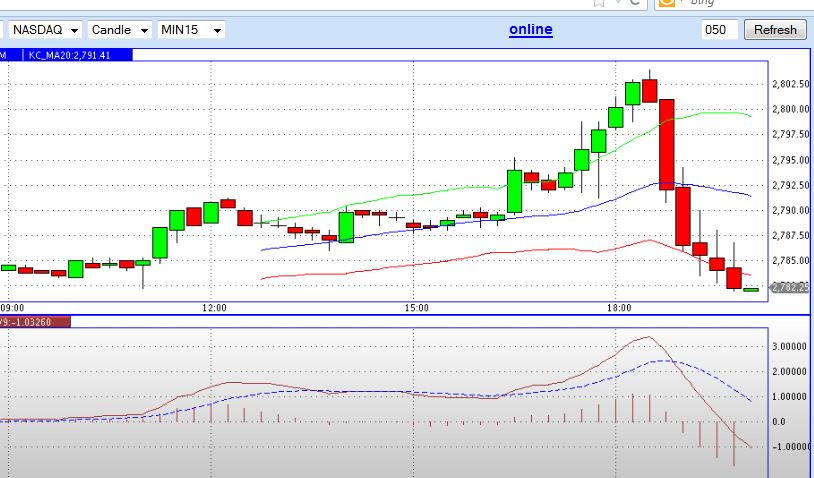The width and height of the screenshot is (814, 478).
Task: Open the MIN15 timeframe dropdown
Action: click(191, 30)
